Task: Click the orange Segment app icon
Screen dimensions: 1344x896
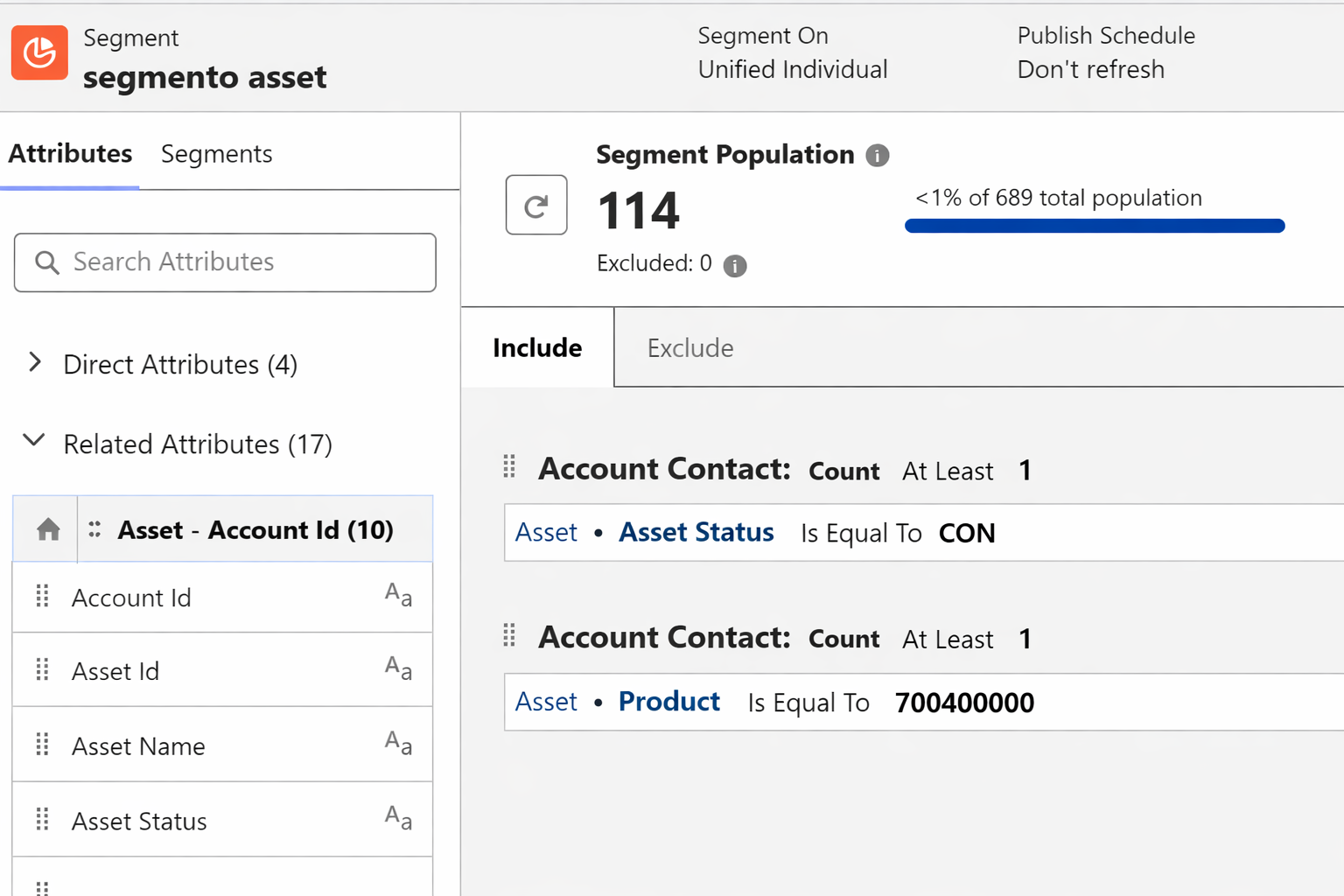Action: click(39, 52)
